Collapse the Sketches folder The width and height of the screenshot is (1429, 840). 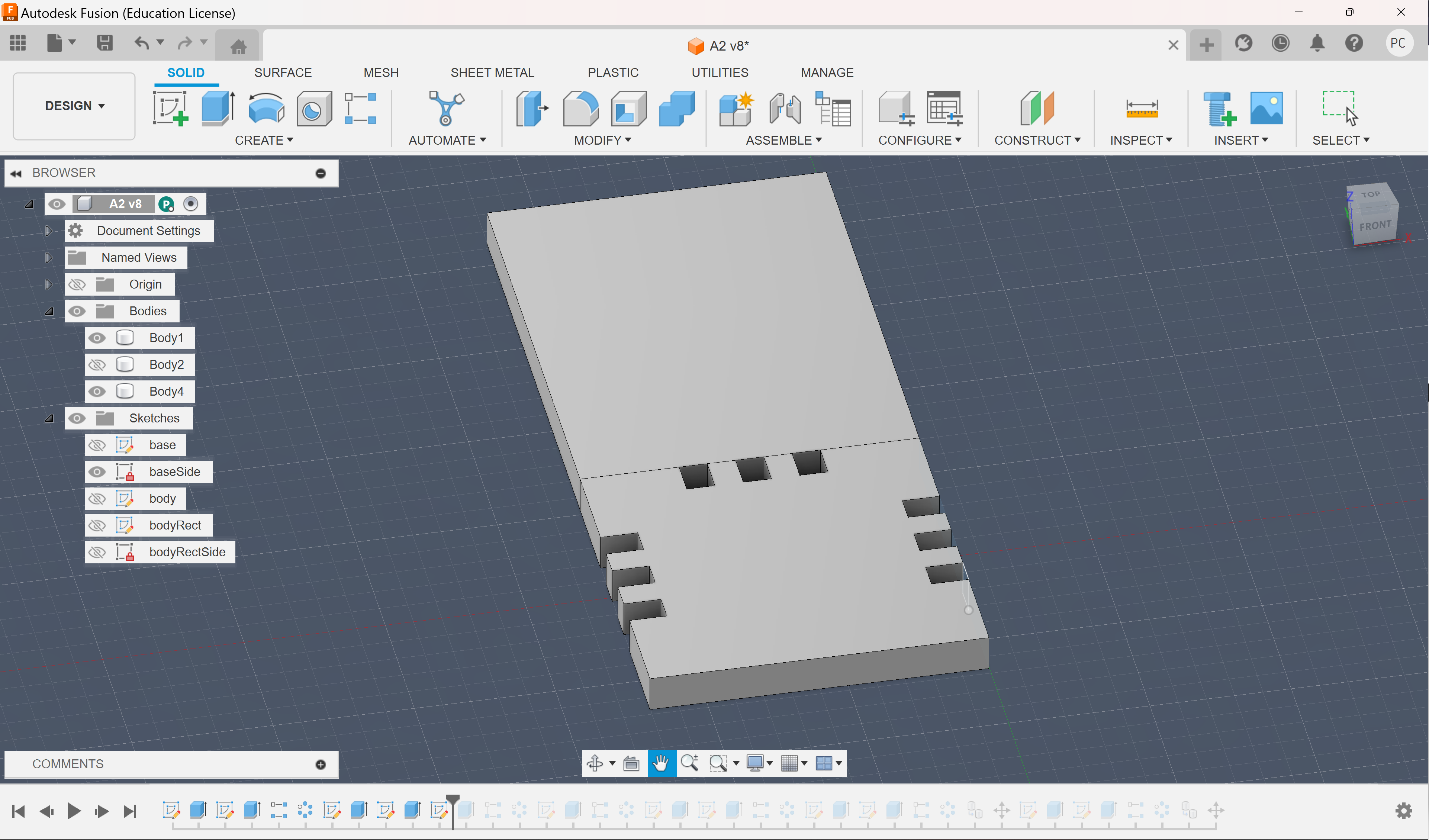point(49,419)
